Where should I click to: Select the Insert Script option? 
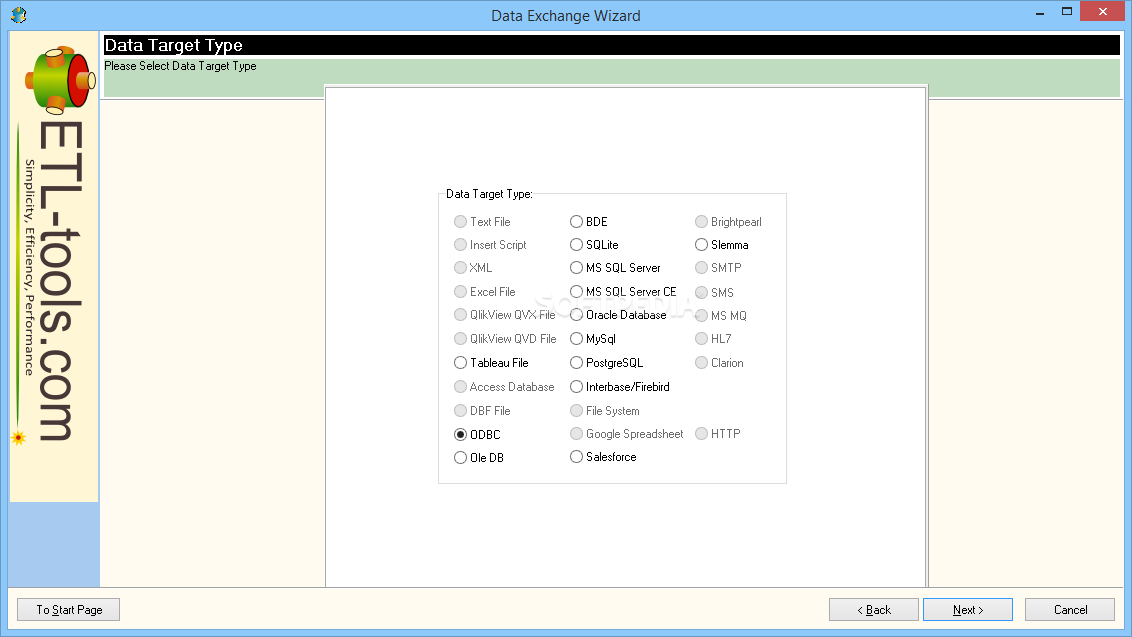489,245
